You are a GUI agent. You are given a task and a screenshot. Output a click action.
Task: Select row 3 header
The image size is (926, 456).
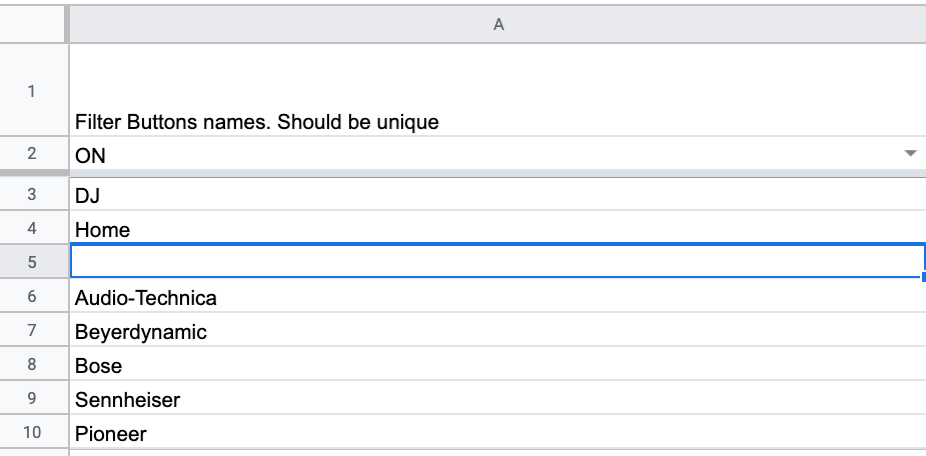click(32, 194)
